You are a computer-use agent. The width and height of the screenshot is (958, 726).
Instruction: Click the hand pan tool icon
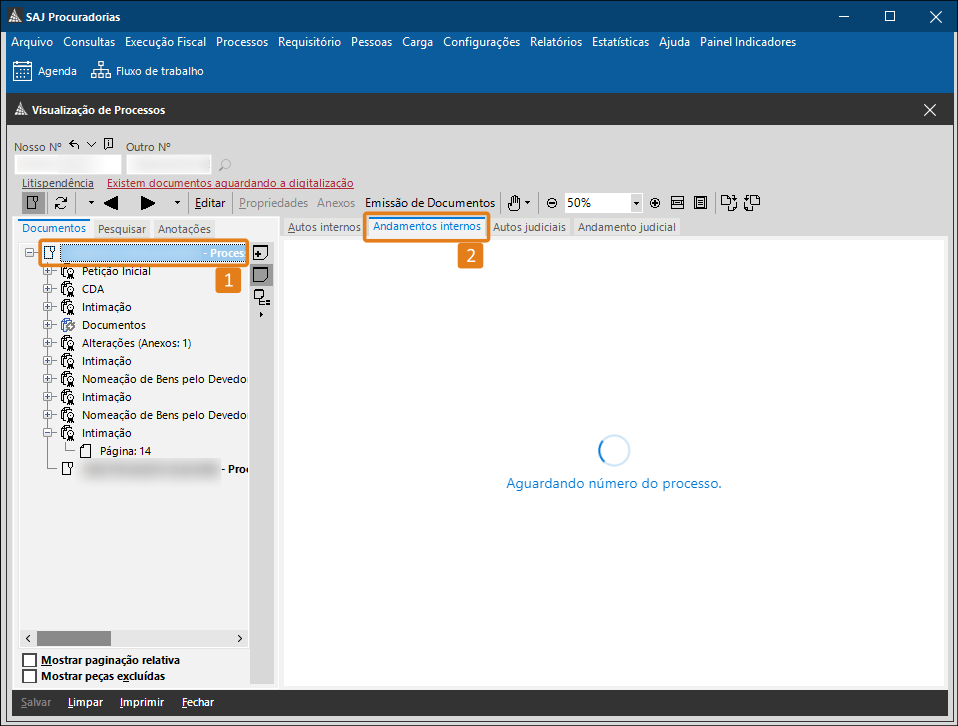[514, 203]
